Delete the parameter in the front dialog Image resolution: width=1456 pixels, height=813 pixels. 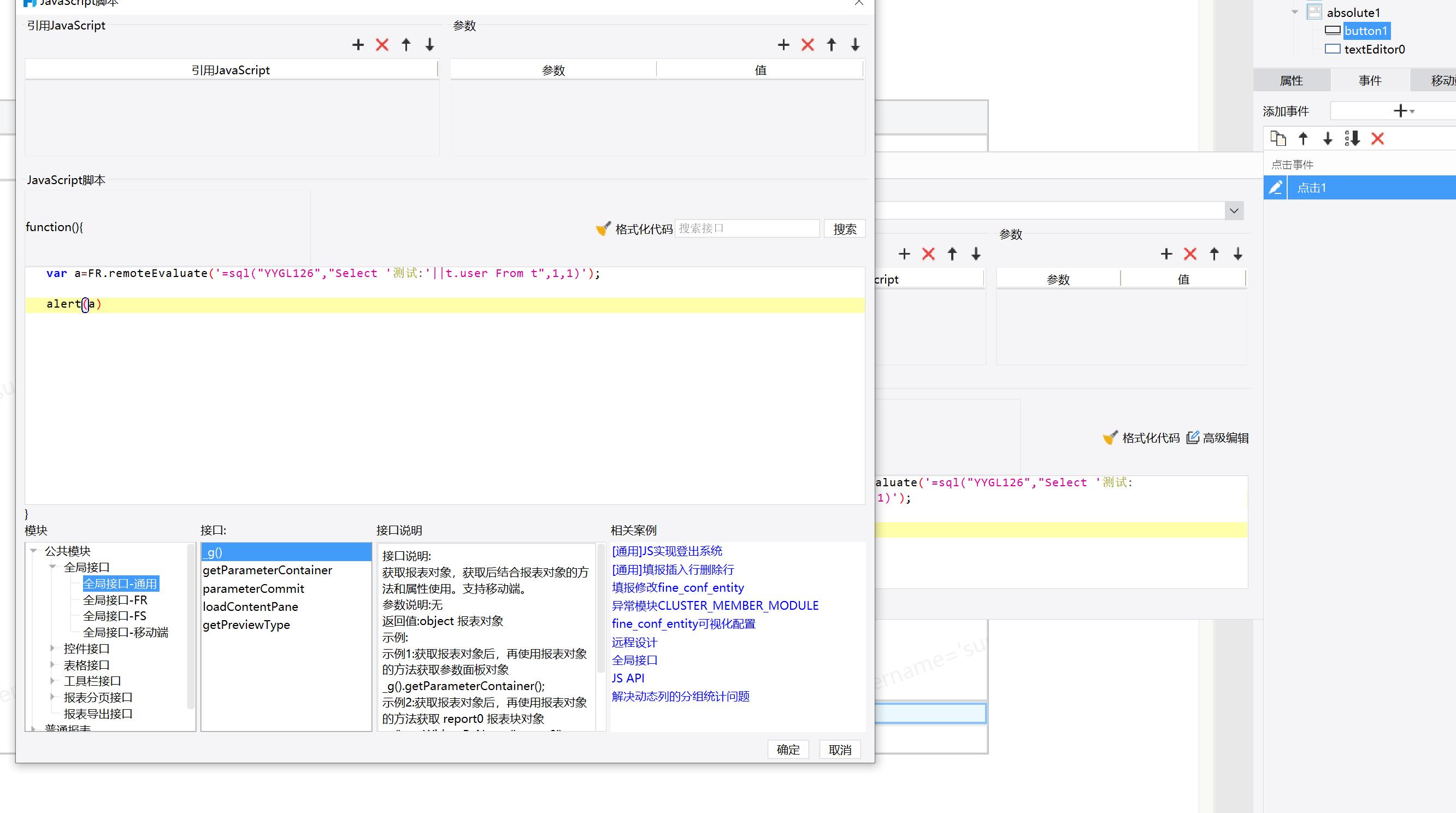click(x=807, y=45)
